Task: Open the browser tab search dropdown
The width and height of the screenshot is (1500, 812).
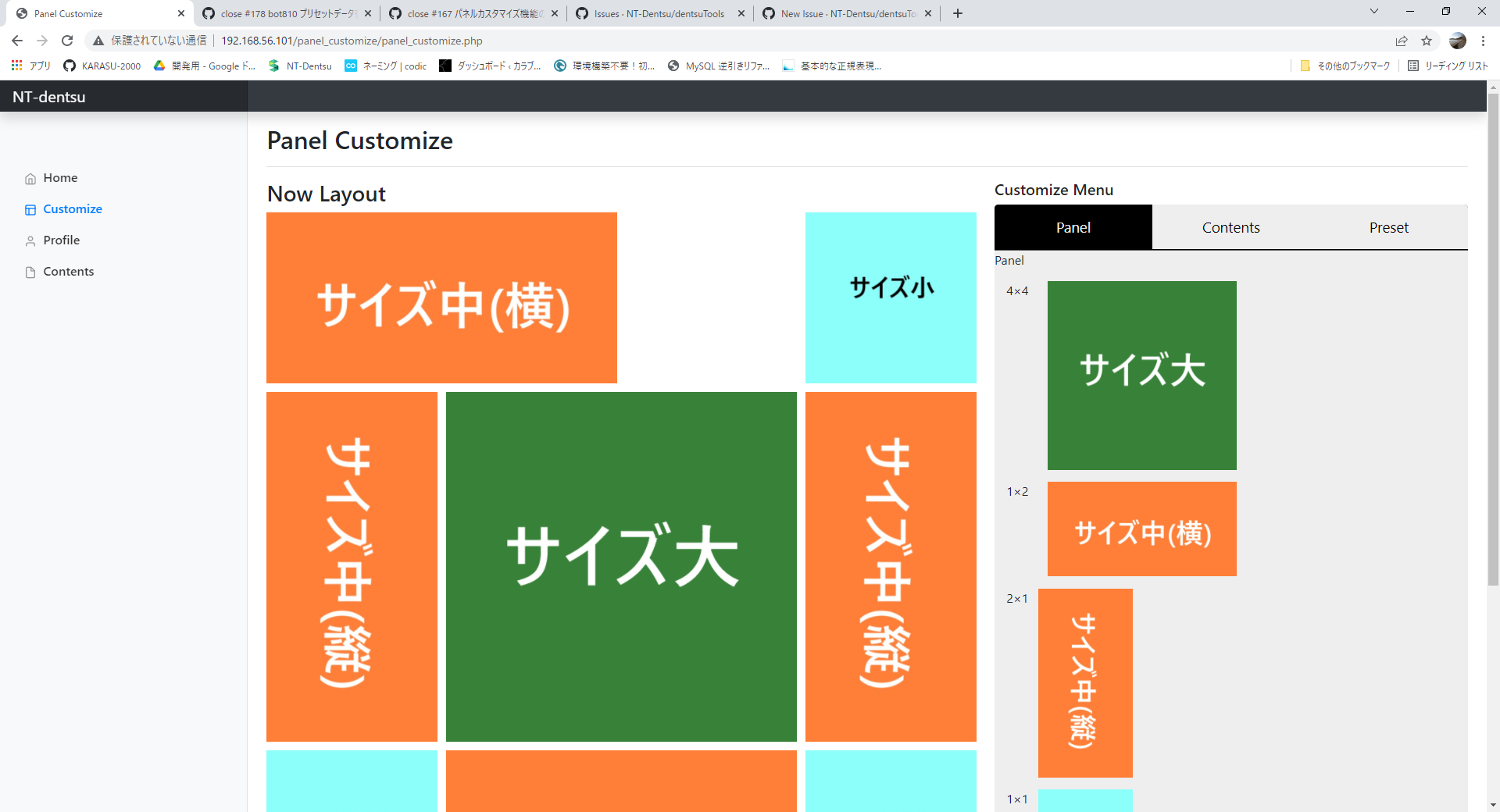Action: (1374, 12)
